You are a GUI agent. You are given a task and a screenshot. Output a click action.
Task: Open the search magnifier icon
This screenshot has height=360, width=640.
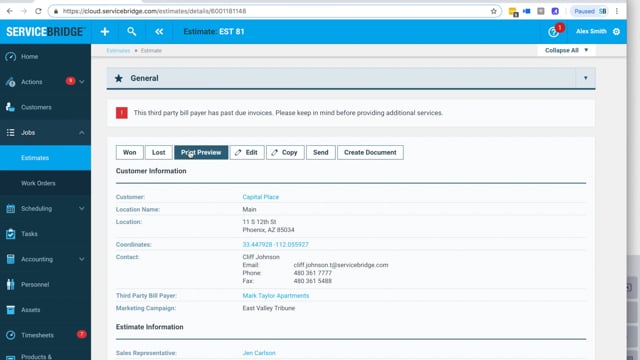coord(131,31)
